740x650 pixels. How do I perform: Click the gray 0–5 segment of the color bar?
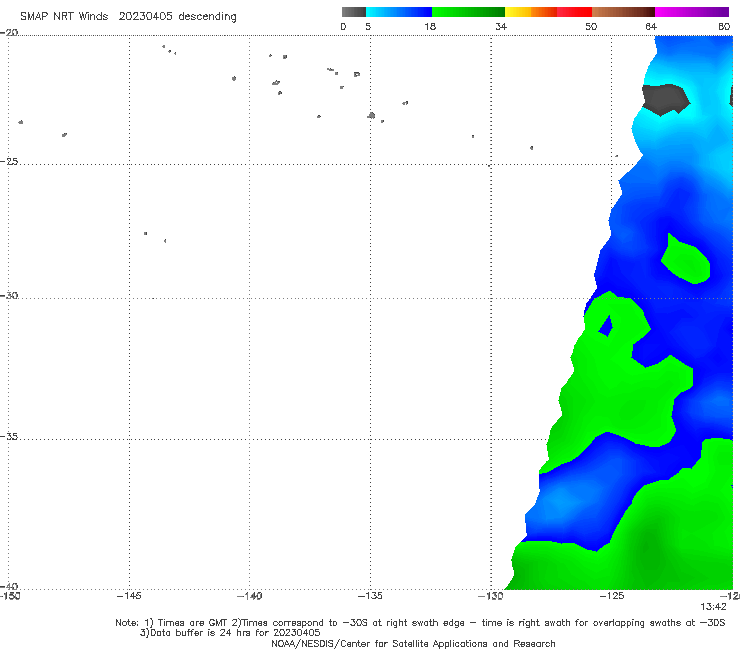(354, 12)
